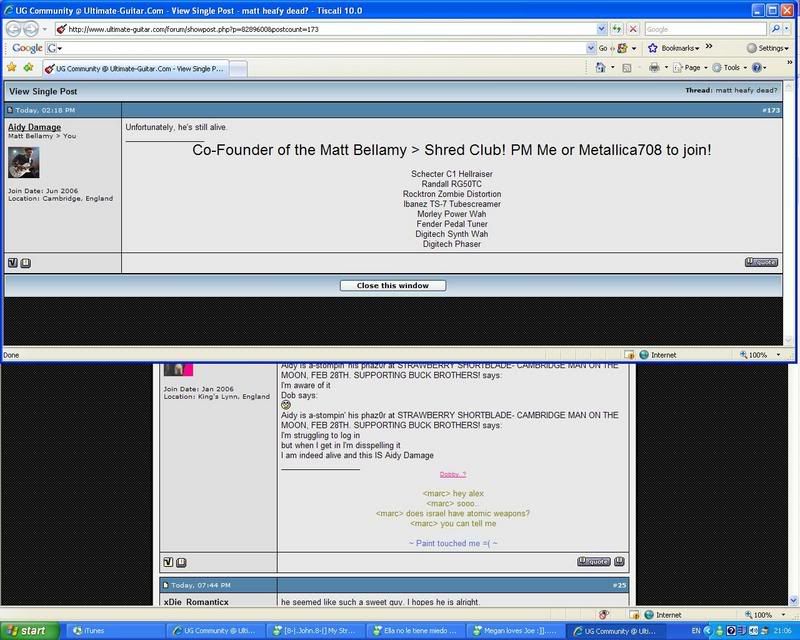800x640 pixels.
Task: Click the Feeds icon in the command bar
Action: 627,67
